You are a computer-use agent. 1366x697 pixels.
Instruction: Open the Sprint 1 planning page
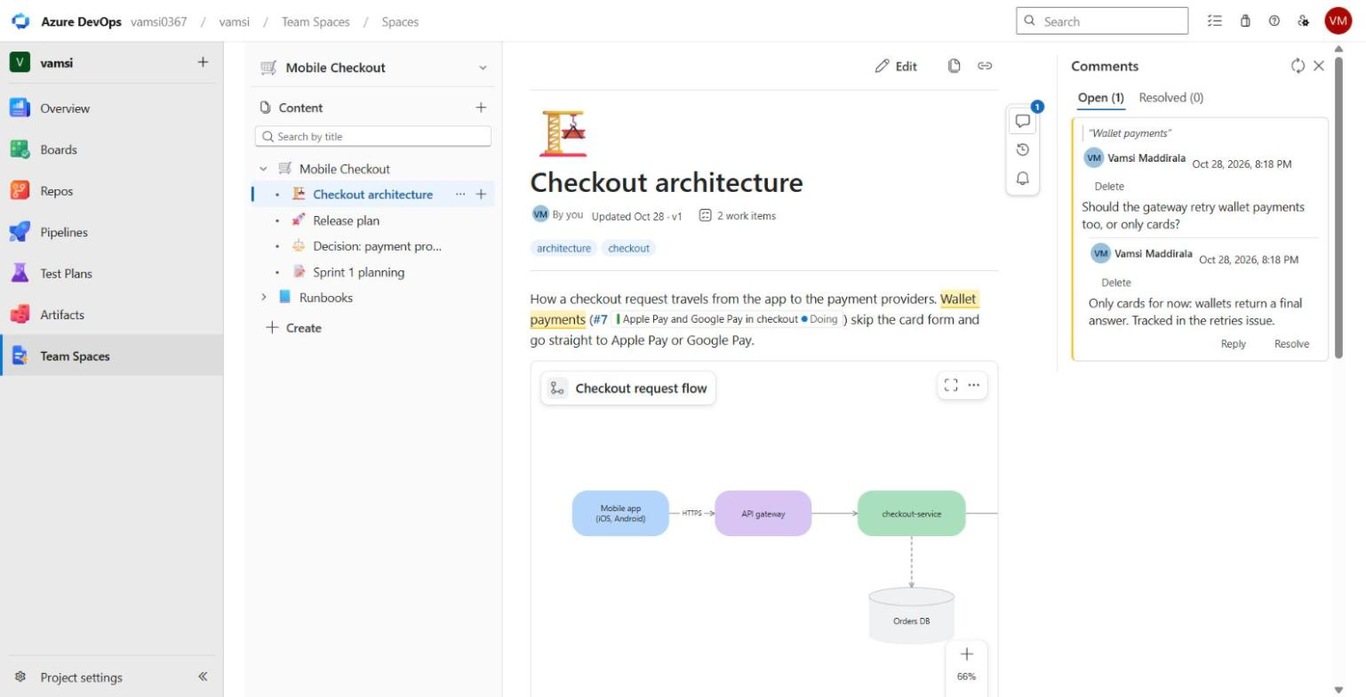coord(359,272)
